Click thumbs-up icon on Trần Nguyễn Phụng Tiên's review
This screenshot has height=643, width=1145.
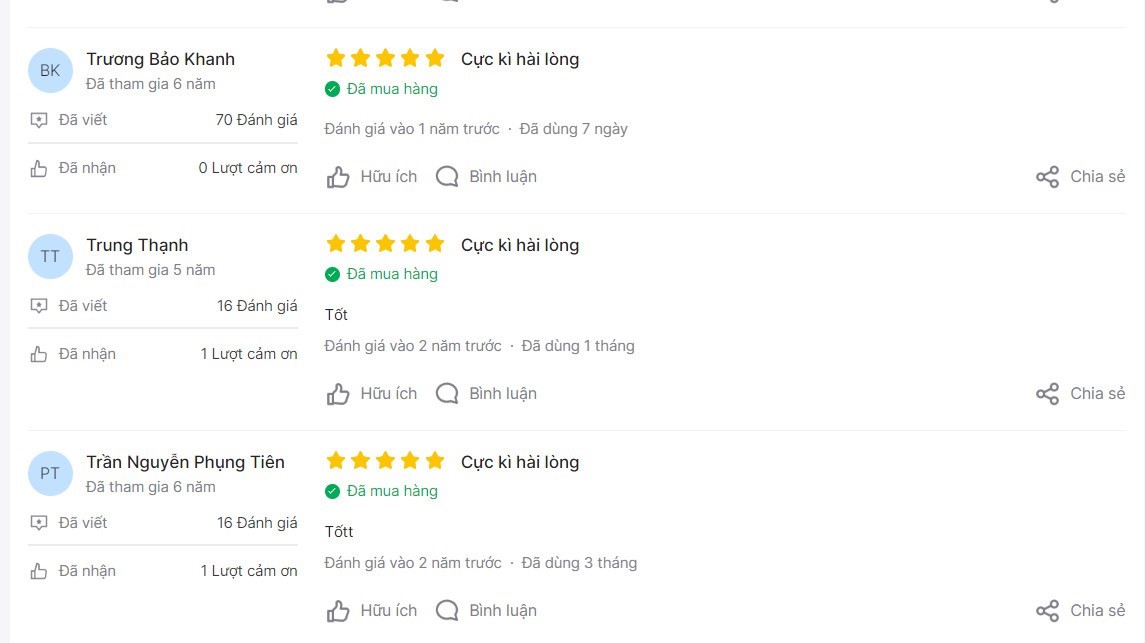337,611
